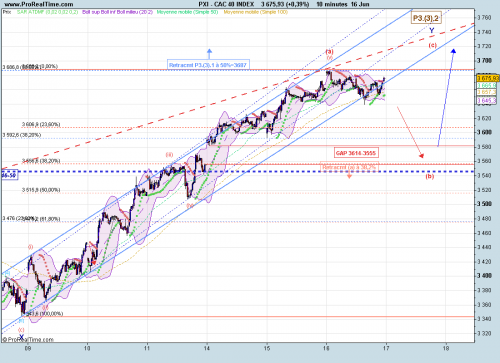The image size is (500, 363).
Task: Click the green 3 665,9 price tag
Action: click(x=487, y=85)
